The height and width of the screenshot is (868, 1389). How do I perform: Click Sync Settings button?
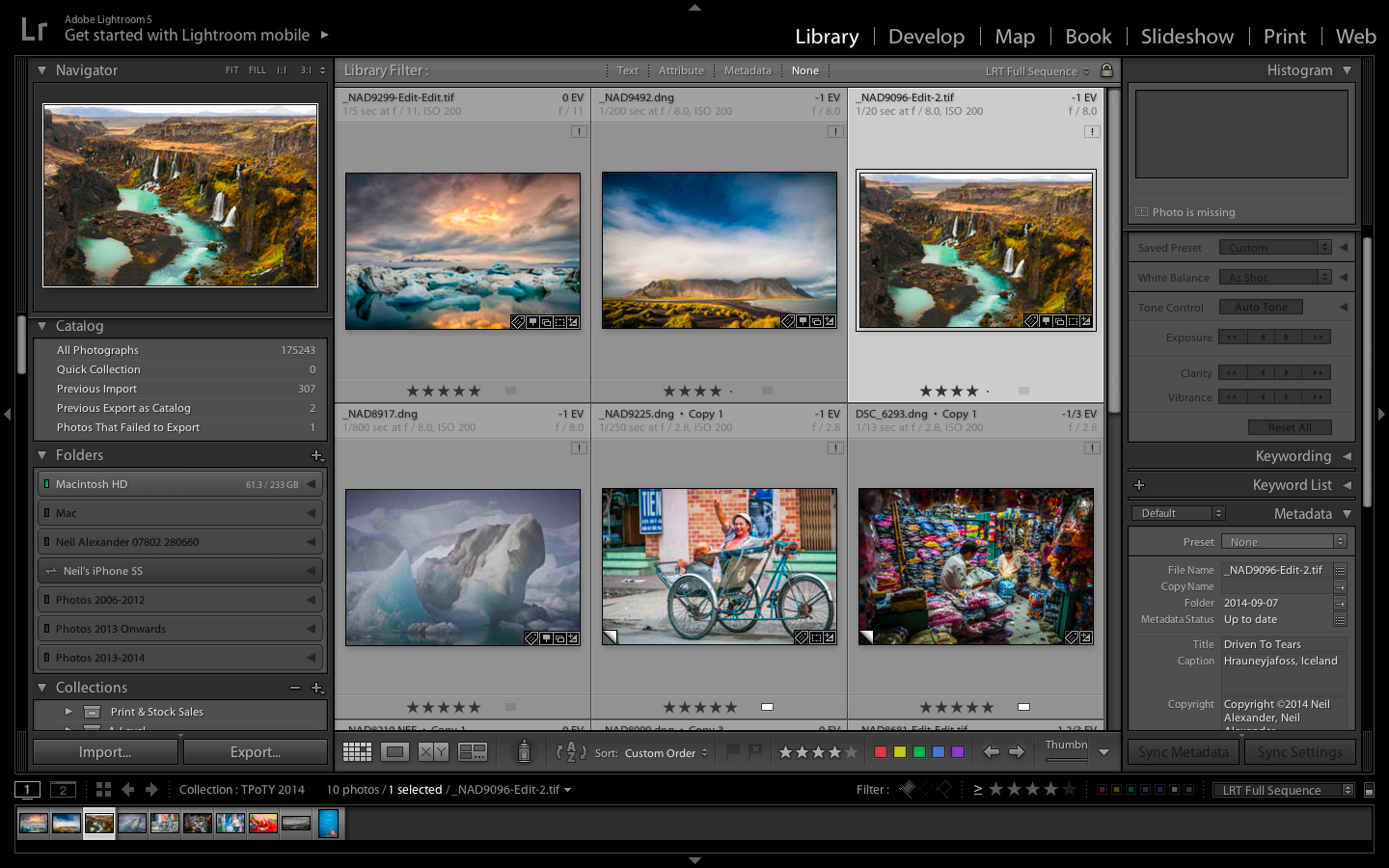click(x=1300, y=752)
